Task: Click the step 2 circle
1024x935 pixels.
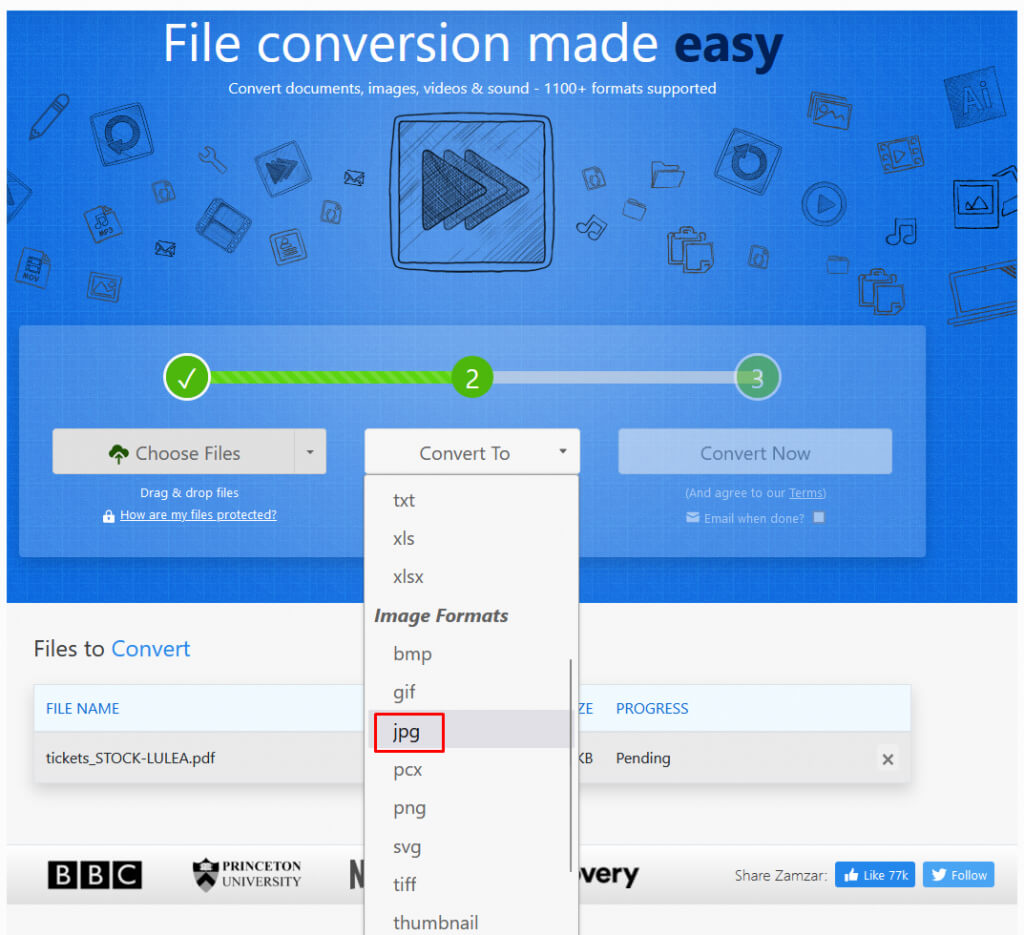Action: [472, 377]
